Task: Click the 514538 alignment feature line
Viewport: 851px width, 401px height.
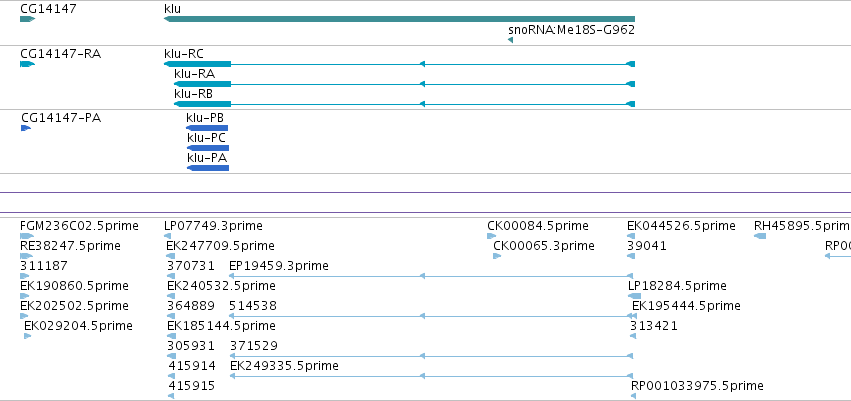Action: tap(431, 316)
